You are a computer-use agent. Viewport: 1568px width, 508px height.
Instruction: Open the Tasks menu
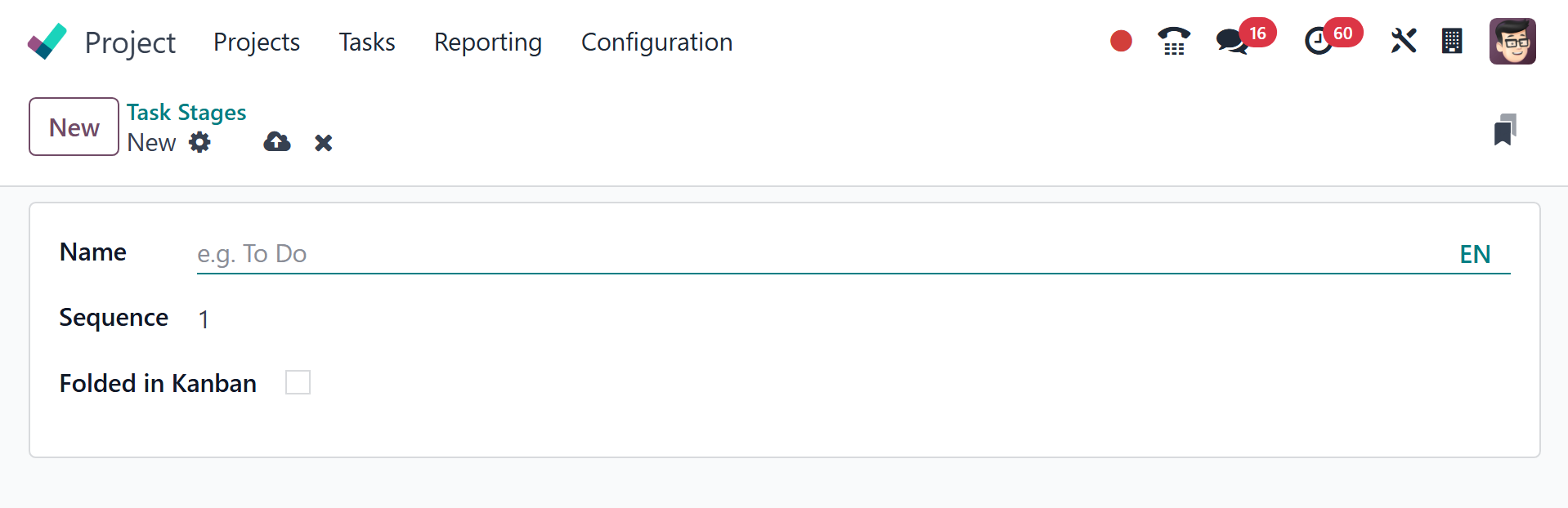[x=367, y=42]
